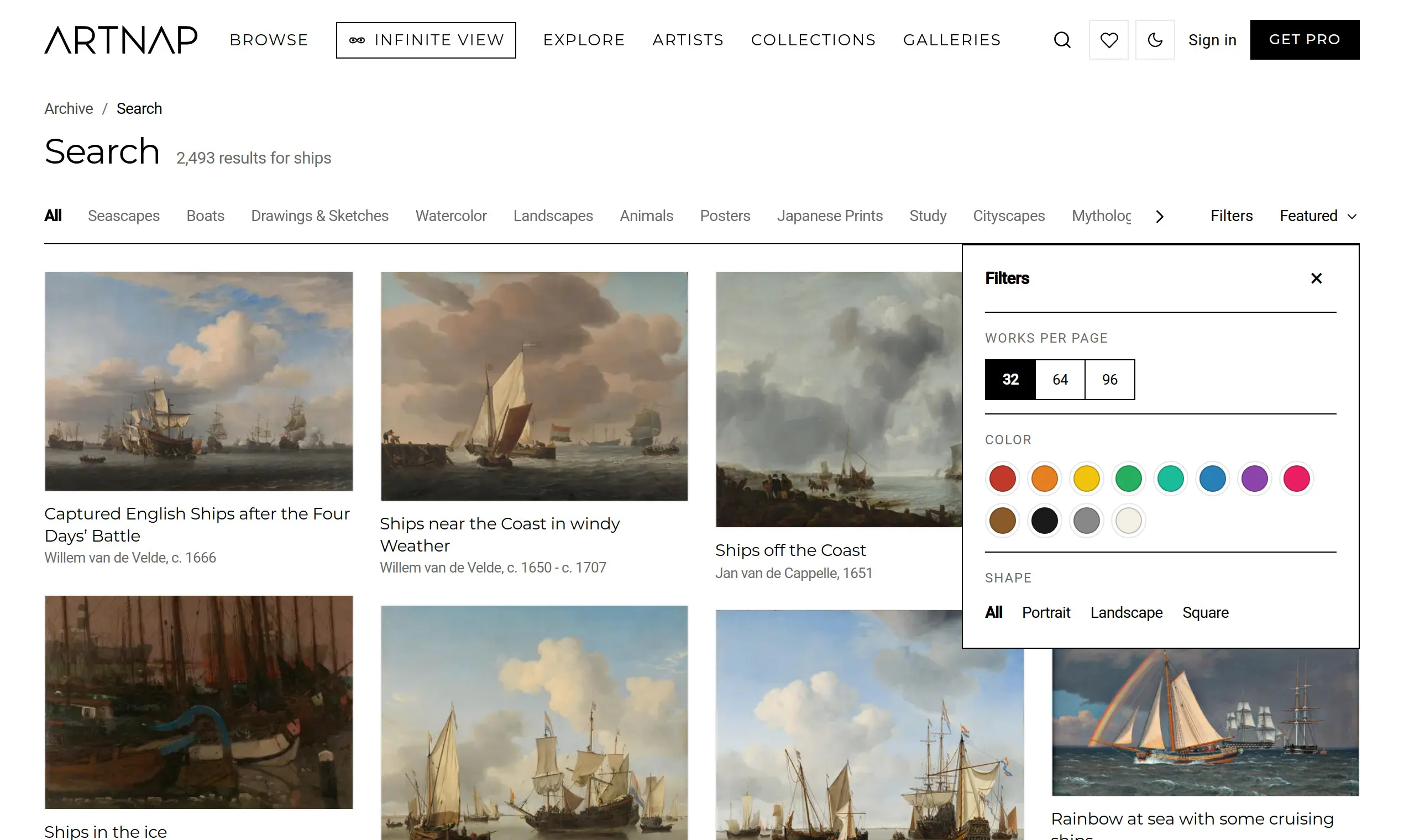Open Infinite View mode
Viewport: 1404px width, 840px height.
click(426, 40)
